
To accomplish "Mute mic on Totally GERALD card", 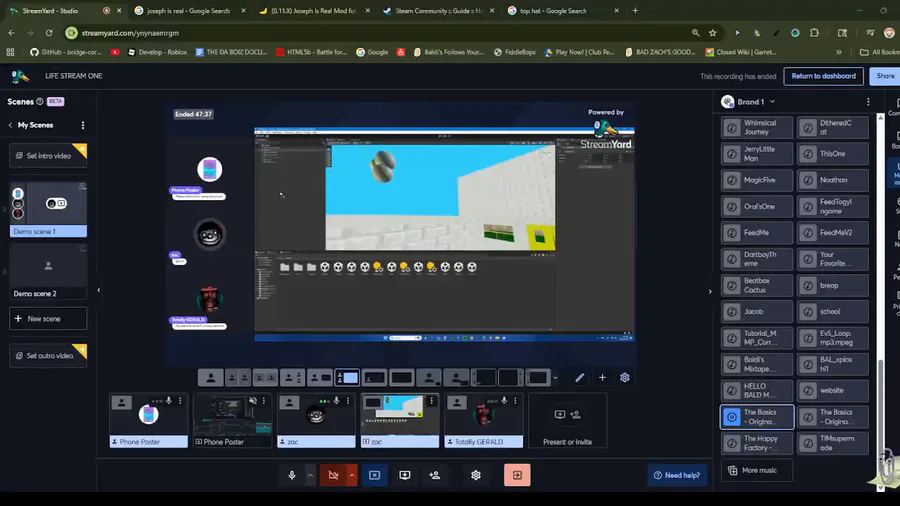I will (x=505, y=400).
